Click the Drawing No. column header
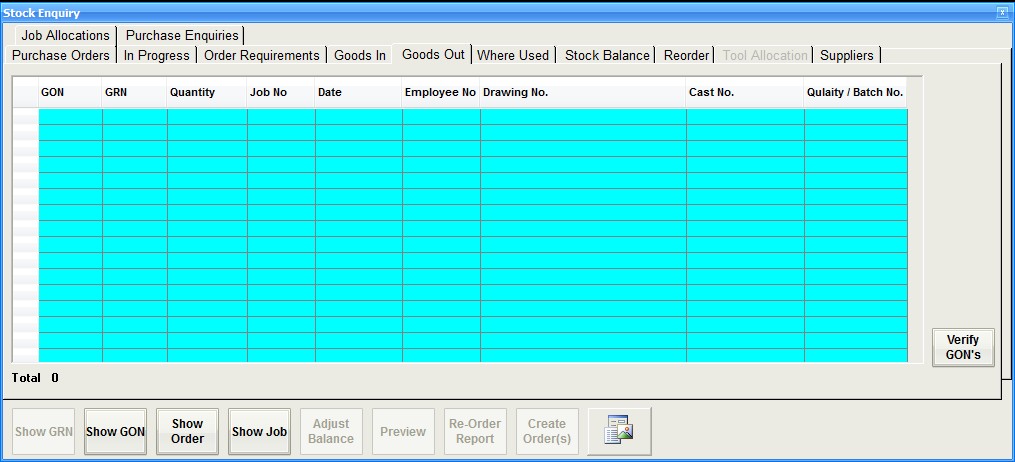The height and width of the screenshot is (462, 1015). [582, 92]
